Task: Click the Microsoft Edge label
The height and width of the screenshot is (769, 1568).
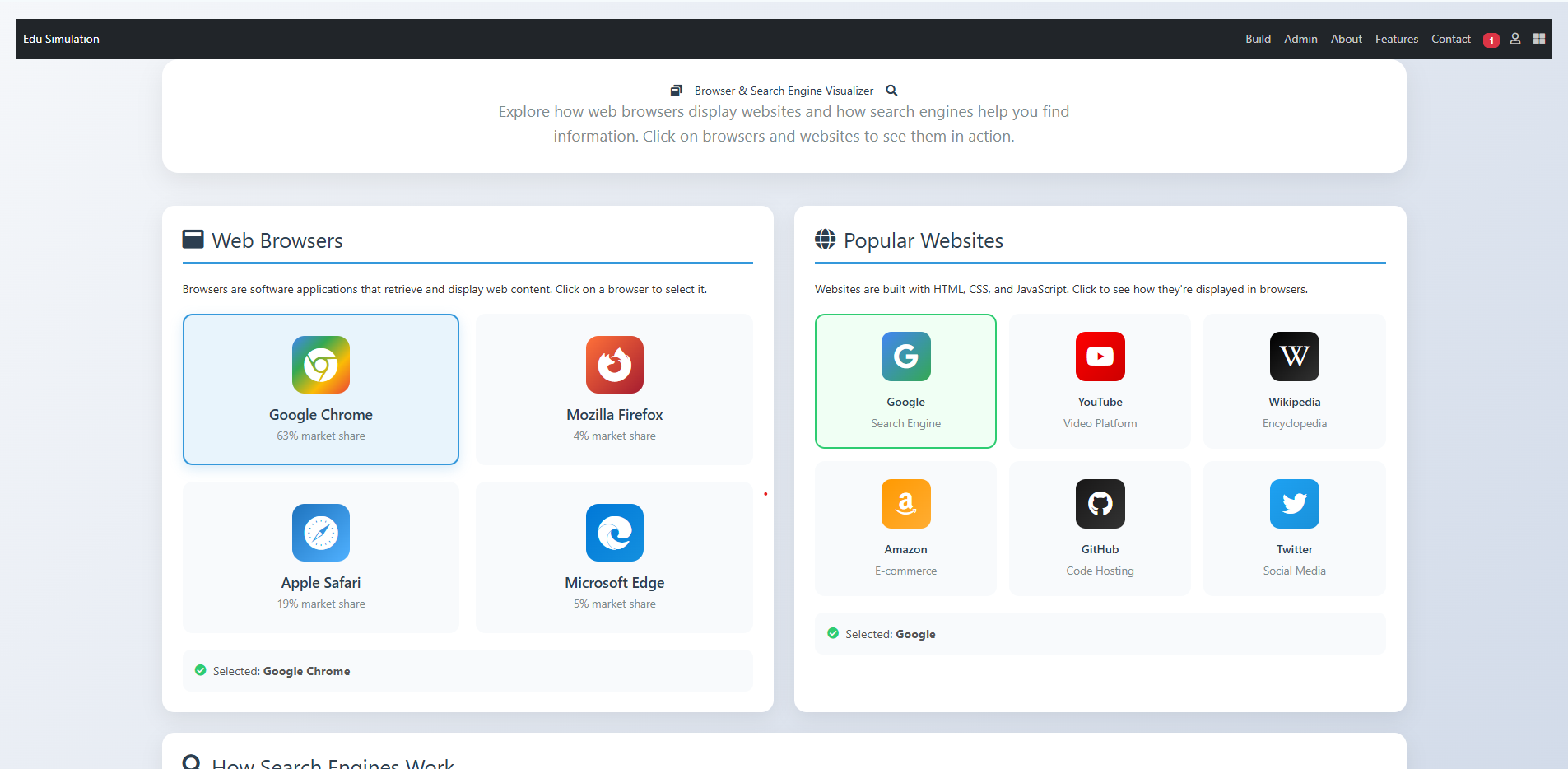Action: 615,583
